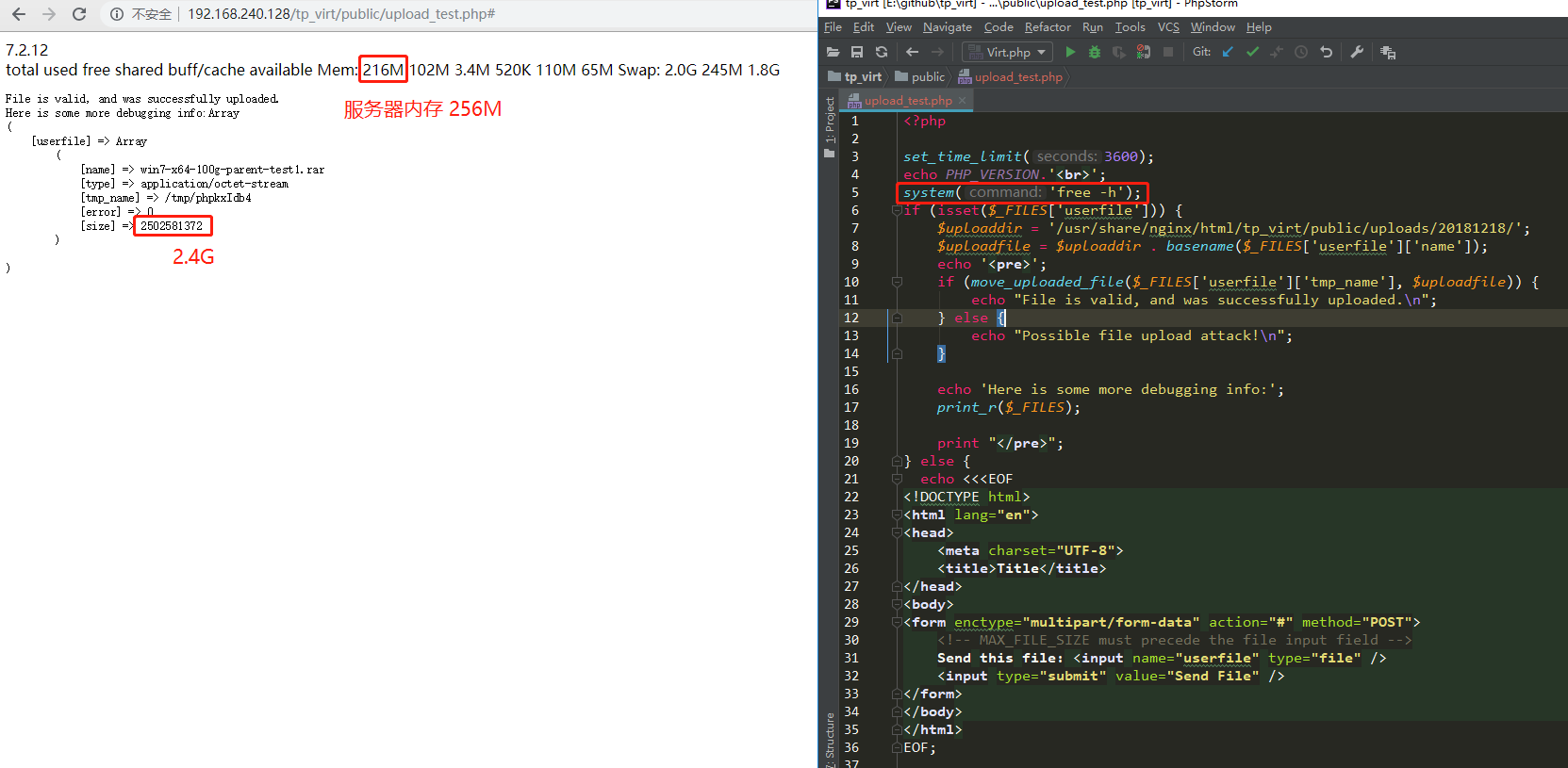Screen dimensions: 1568x768
Task: Click /tmp/phpkxIdb4 tmp_name value
Action: [196, 198]
